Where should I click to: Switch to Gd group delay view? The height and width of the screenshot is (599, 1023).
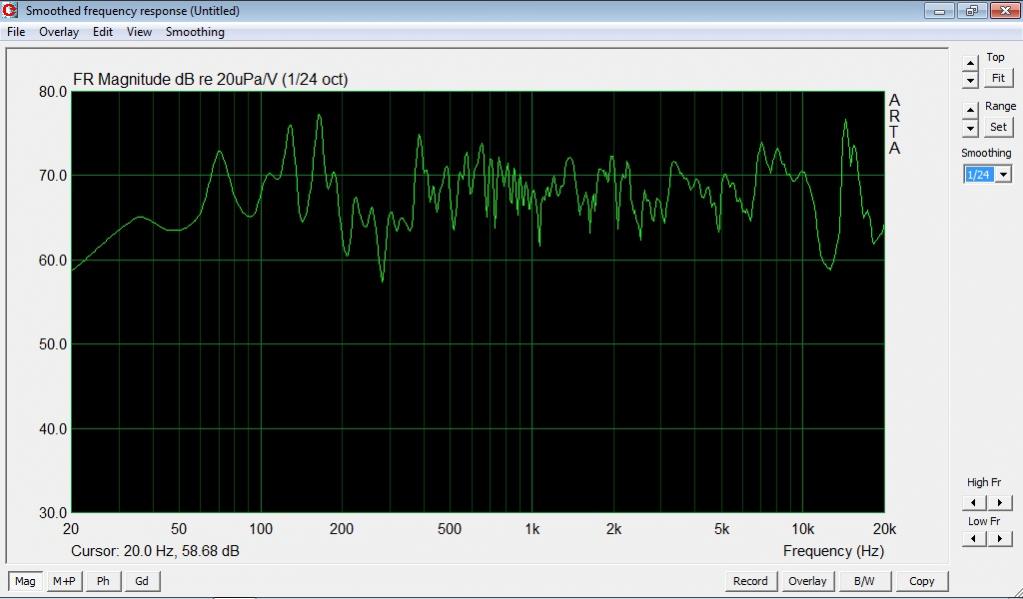coord(142,581)
